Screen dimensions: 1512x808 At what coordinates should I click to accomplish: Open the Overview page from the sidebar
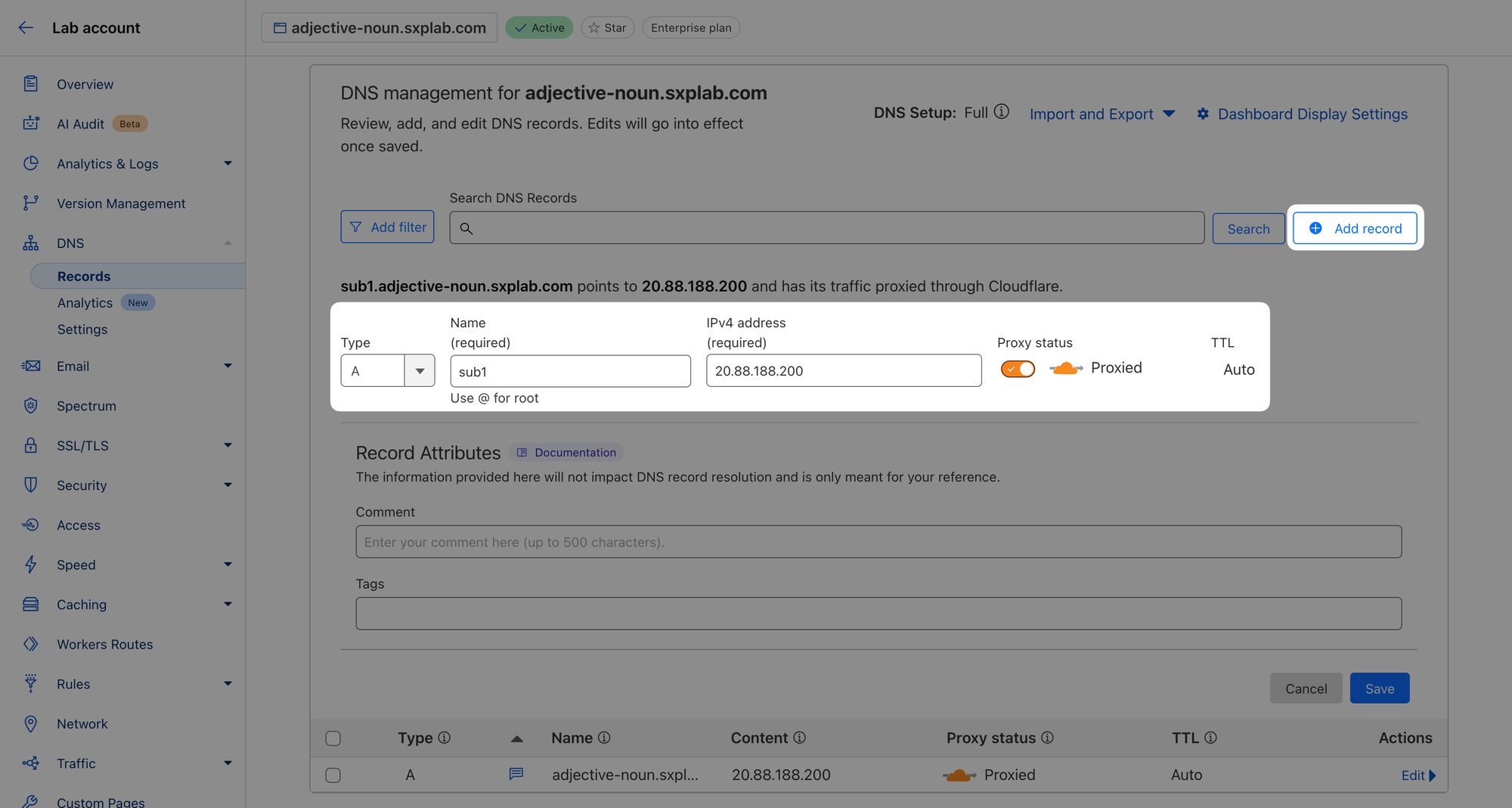point(85,84)
